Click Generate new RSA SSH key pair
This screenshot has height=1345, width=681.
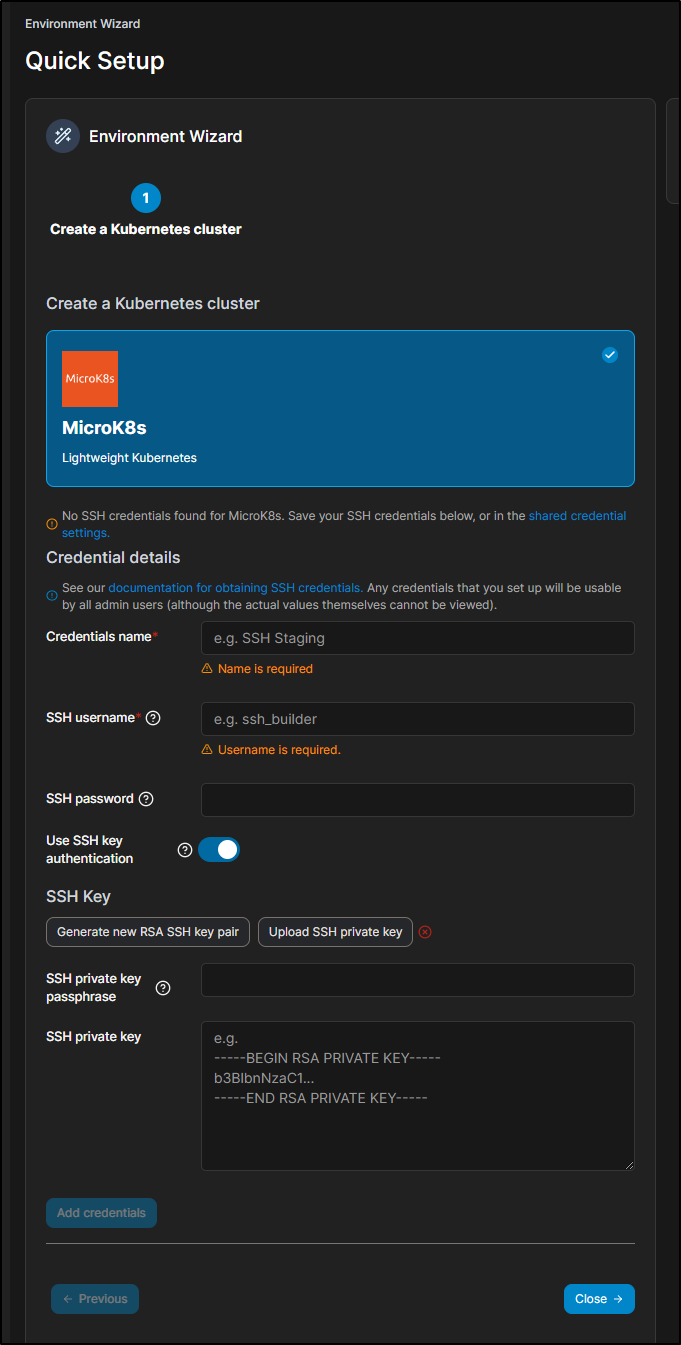click(148, 932)
